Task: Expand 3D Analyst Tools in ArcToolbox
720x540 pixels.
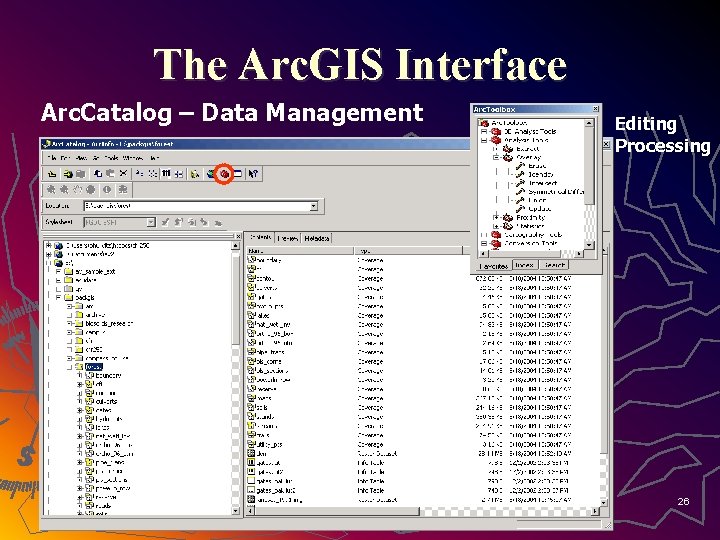Action: [484, 131]
